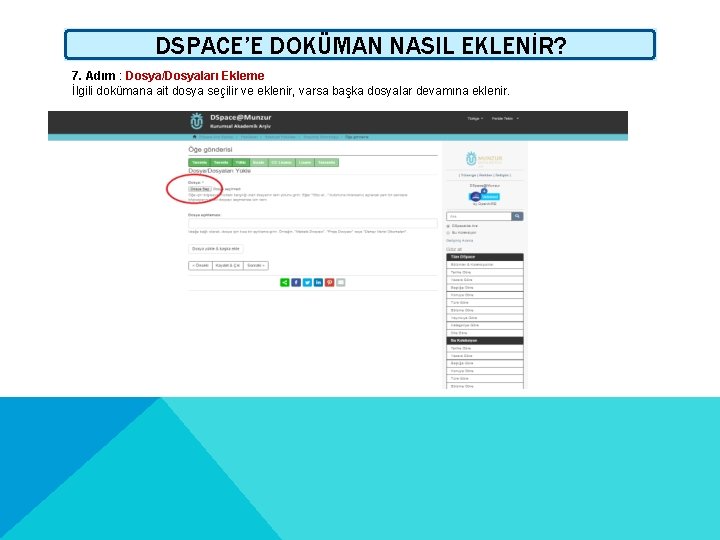Viewport: 720px width, 540px height.
Task: Browse "Konuya Göre" under Bu Koleksiyon
Action: 484,371
